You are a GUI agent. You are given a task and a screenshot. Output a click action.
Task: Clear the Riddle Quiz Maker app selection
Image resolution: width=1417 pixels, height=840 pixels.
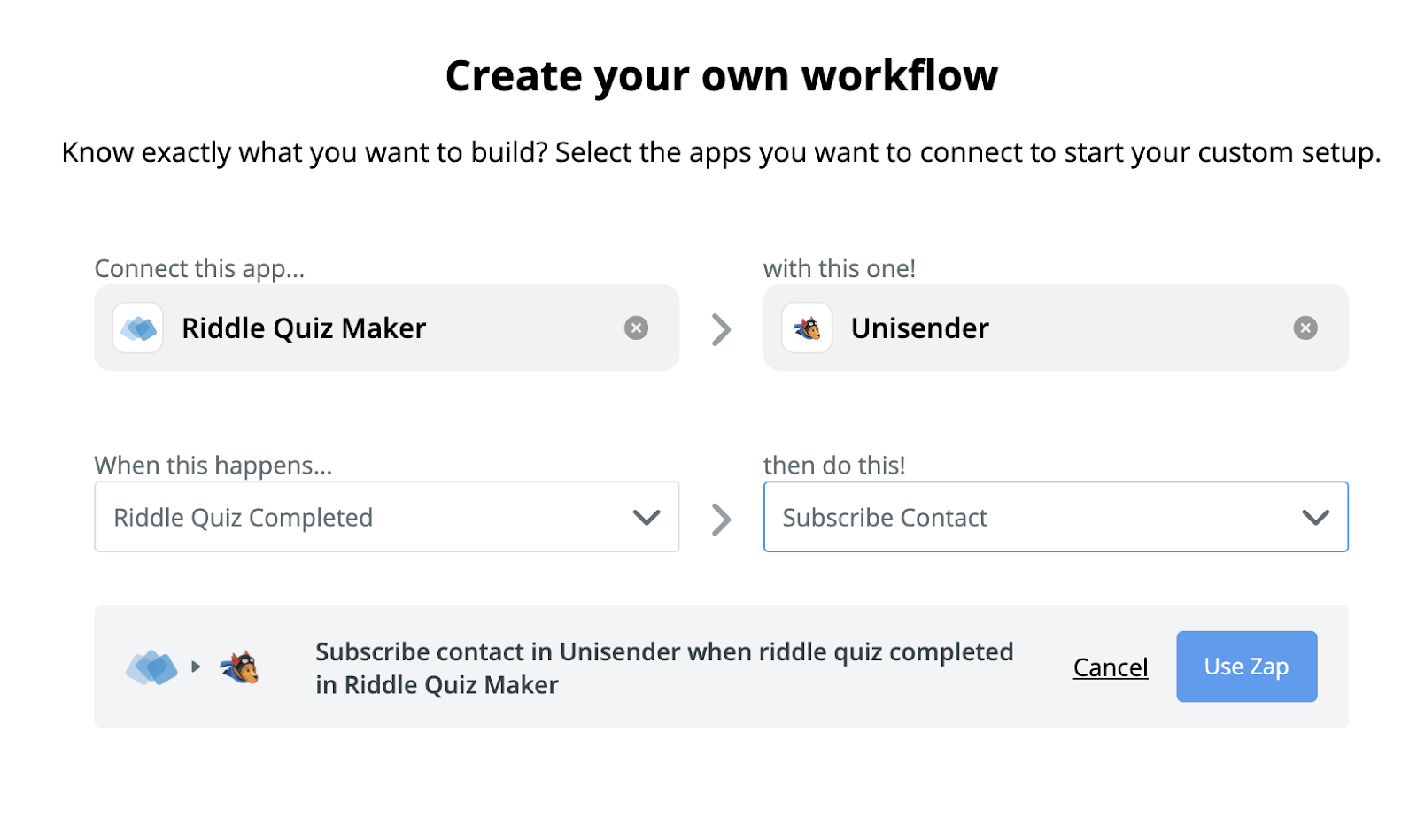[x=636, y=328]
